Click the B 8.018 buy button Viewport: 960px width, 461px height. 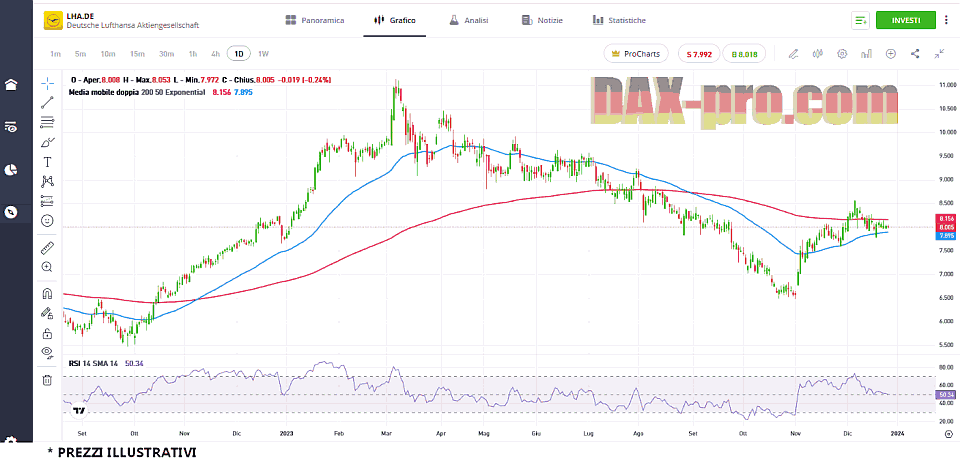point(744,54)
